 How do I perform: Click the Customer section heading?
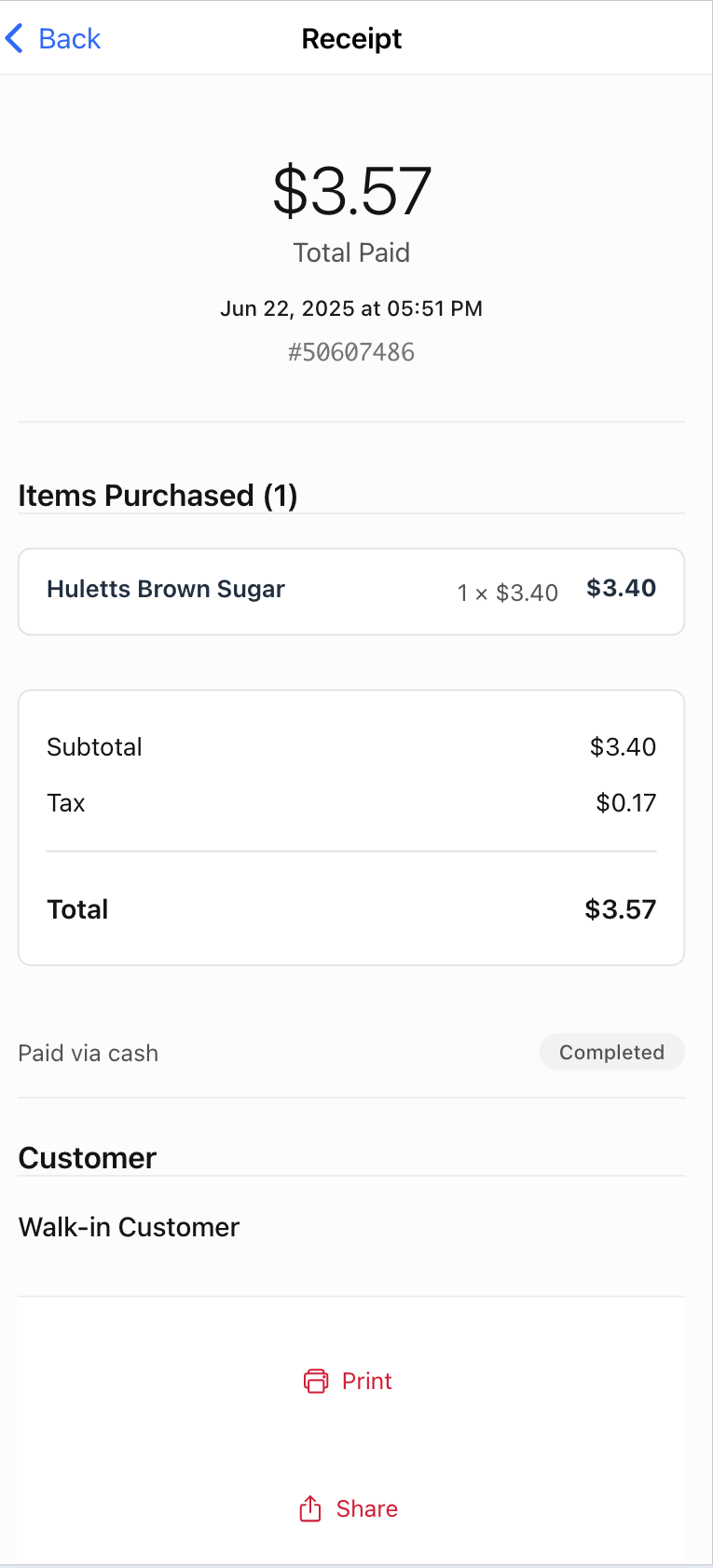pos(88,1158)
